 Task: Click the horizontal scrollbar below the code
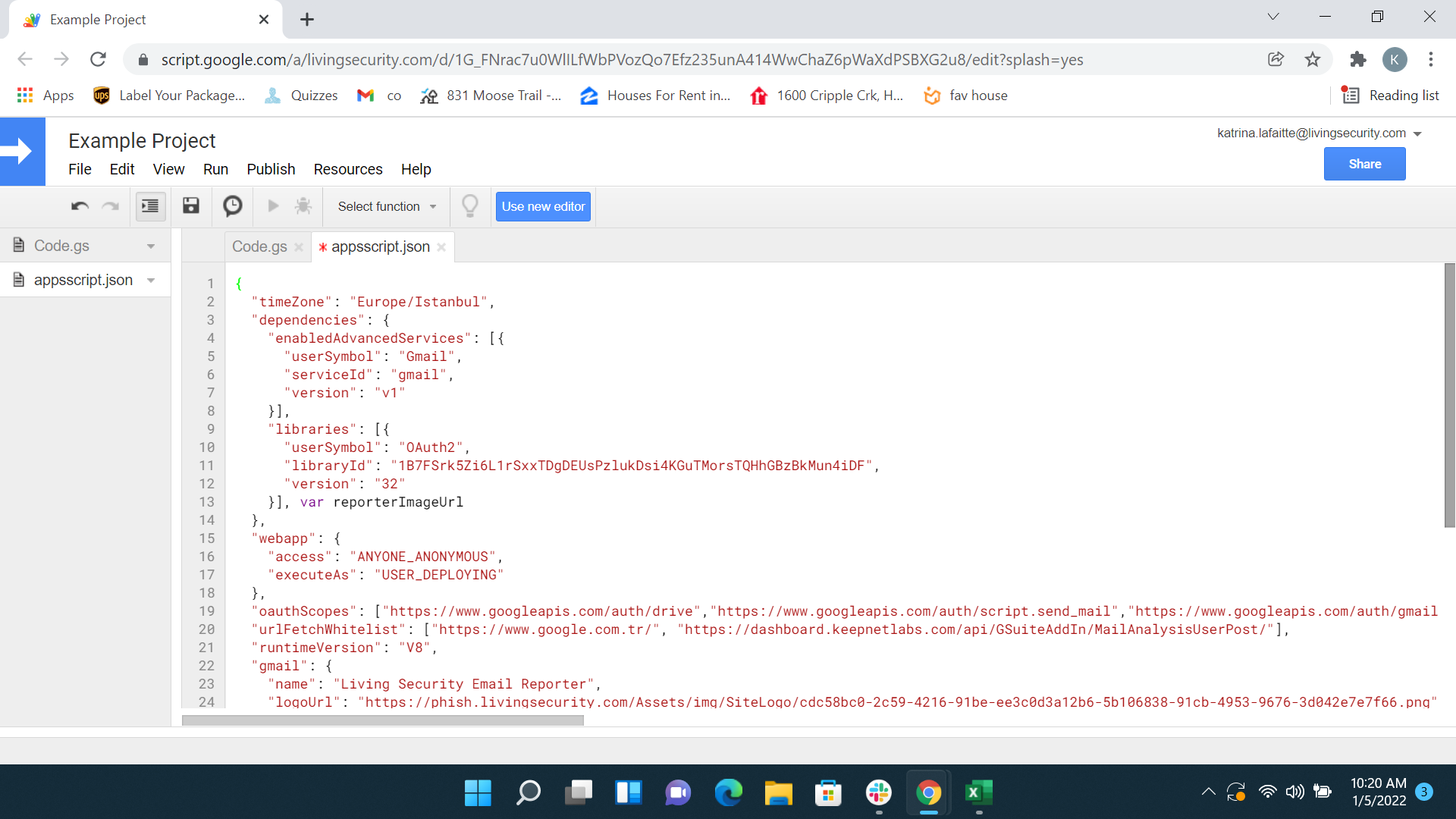[383, 720]
